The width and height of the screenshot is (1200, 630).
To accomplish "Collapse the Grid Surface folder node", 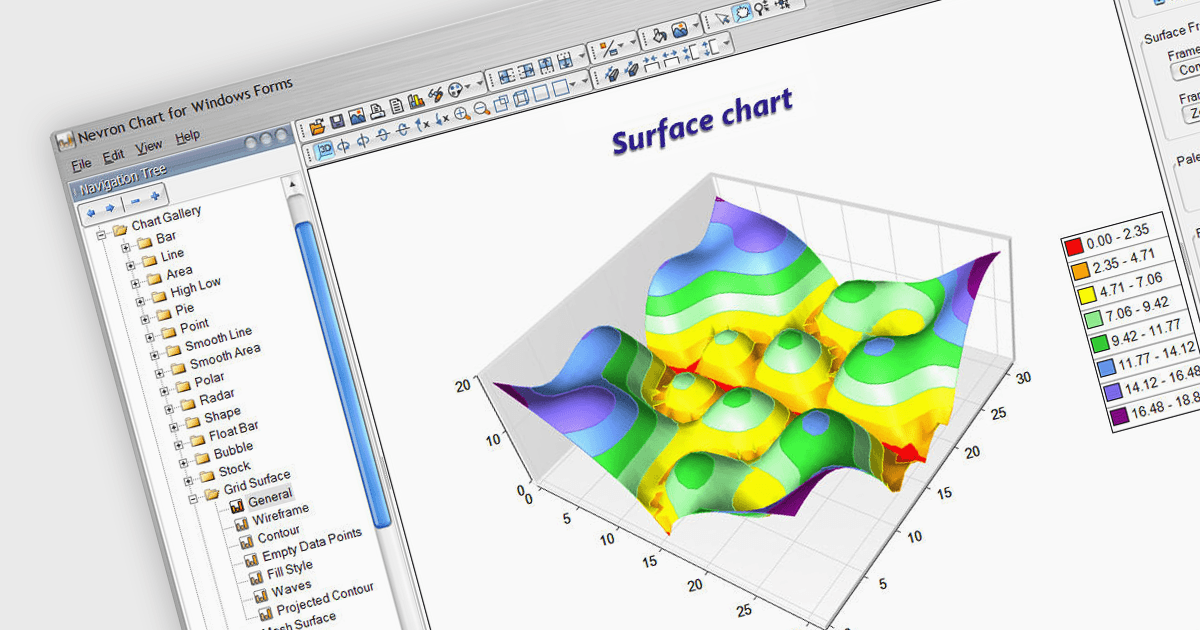I will tap(193, 499).
